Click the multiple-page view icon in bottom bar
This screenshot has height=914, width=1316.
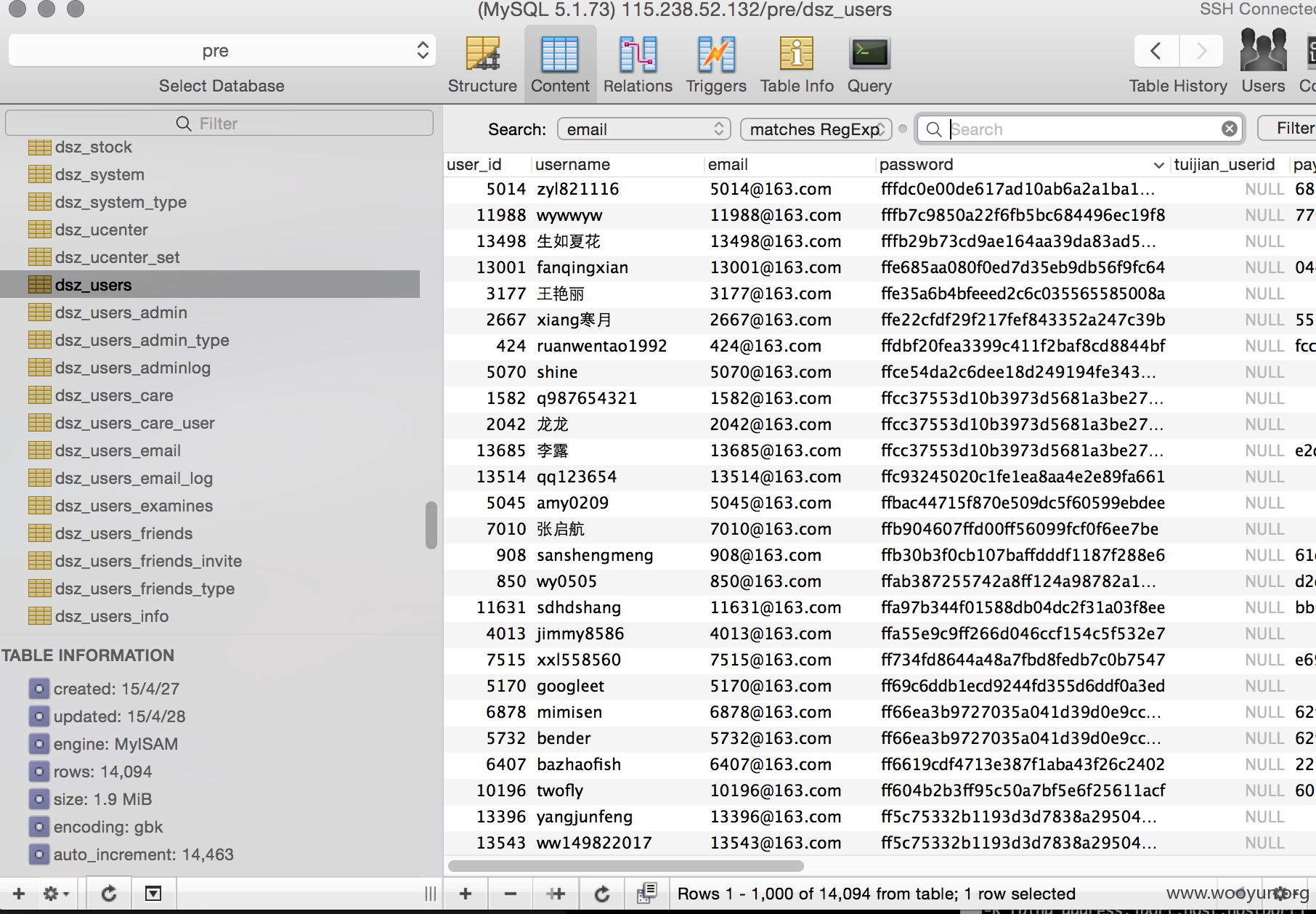tap(646, 894)
